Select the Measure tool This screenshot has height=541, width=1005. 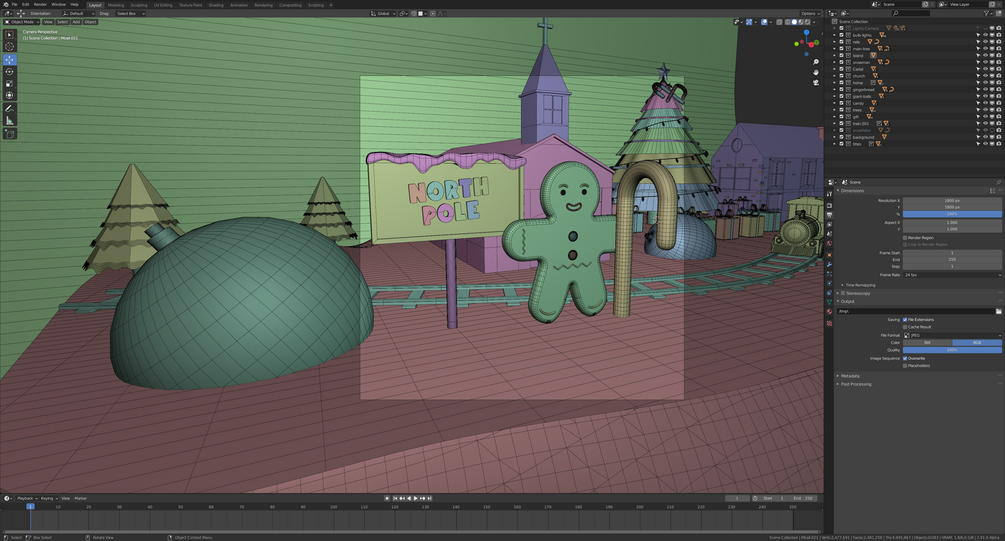[x=10, y=120]
